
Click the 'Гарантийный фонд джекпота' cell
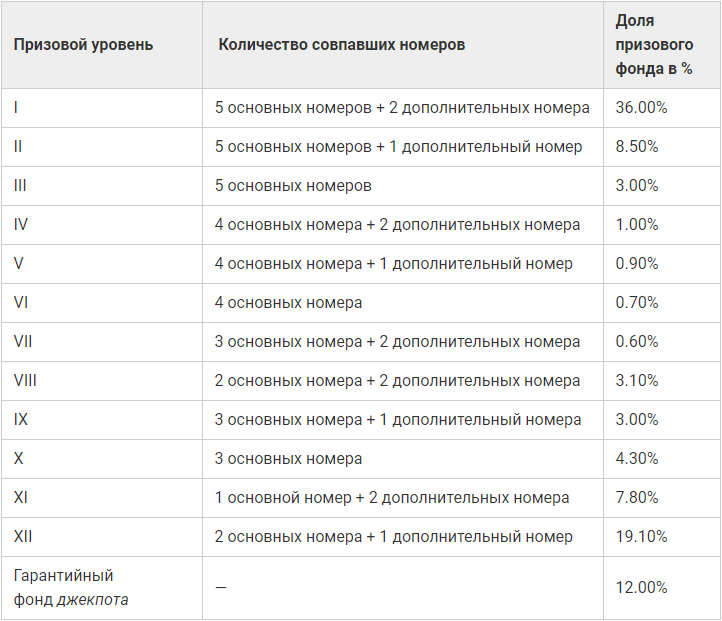tap(71, 587)
